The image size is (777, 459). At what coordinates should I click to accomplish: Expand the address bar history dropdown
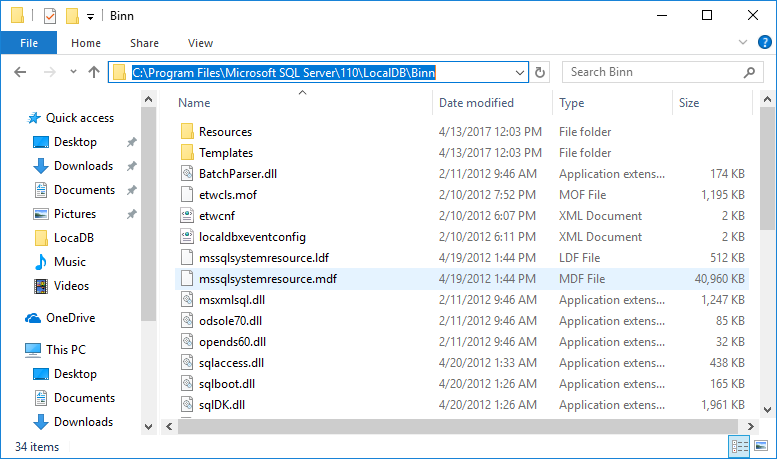(x=519, y=72)
